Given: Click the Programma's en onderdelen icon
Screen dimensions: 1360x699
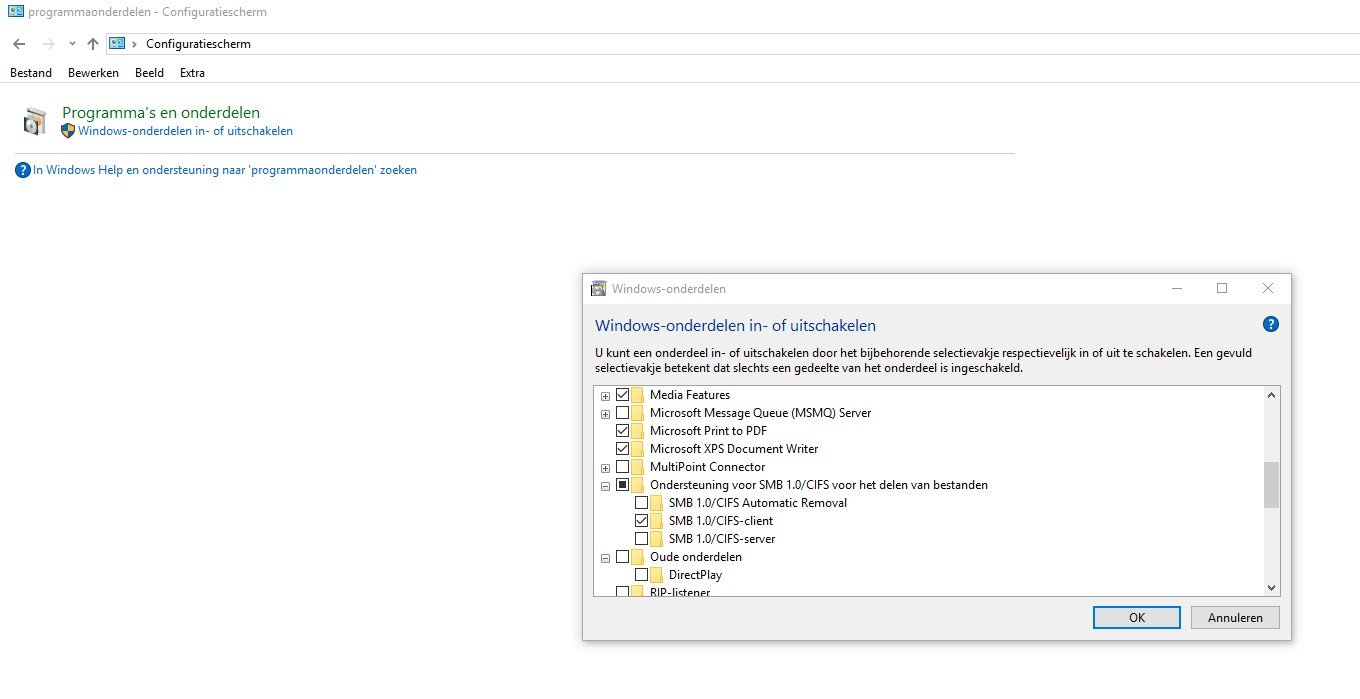Looking at the screenshot, I should tap(35, 121).
